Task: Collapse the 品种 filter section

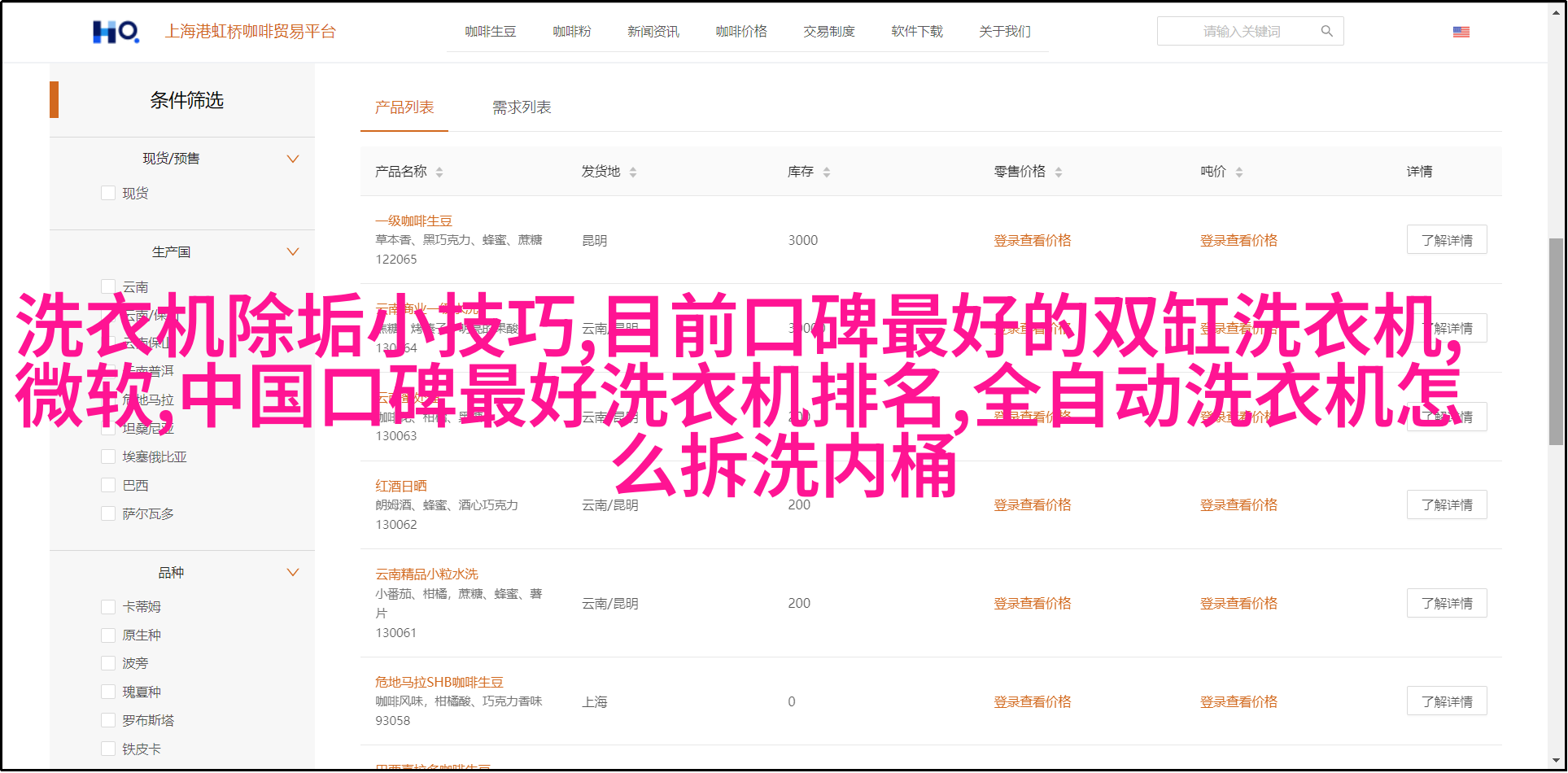Action: pyautogui.click(x=293, y=573)
